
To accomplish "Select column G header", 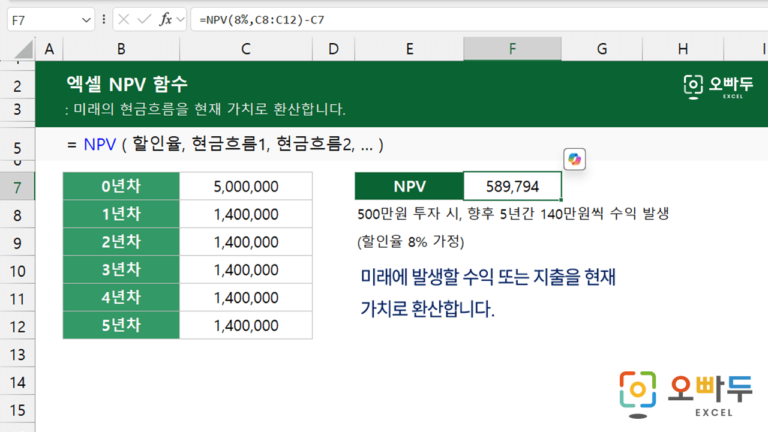I will coord(602,49).
